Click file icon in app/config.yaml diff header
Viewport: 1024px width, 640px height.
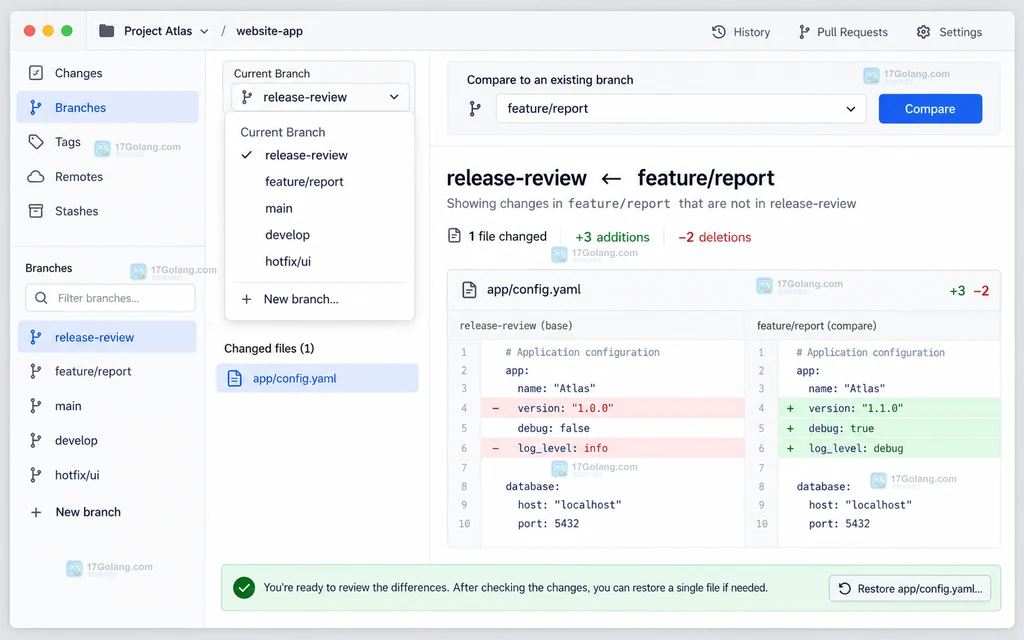click(x=469, y=289)
